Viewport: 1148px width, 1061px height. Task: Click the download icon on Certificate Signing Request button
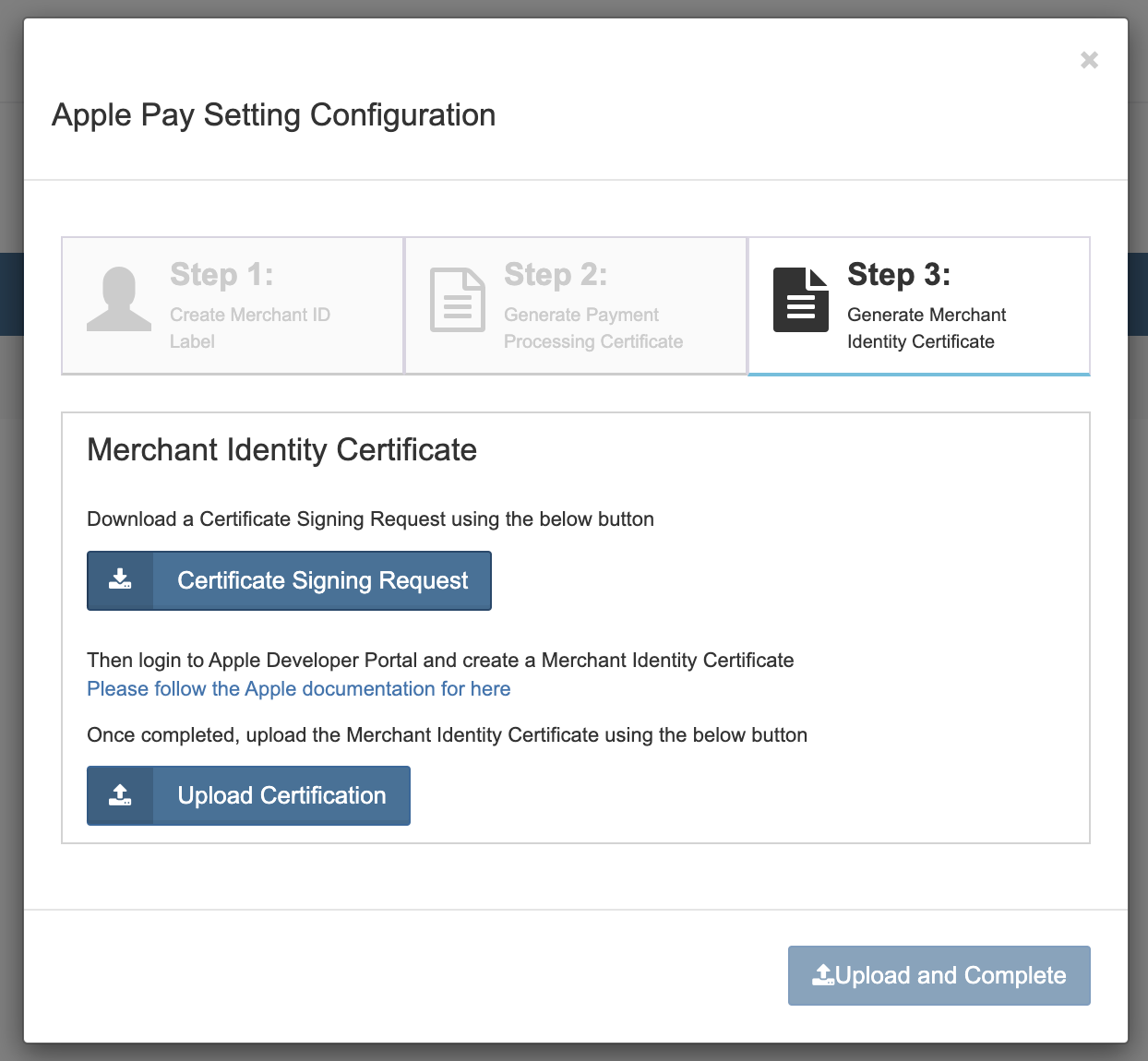[x=119, y=579]
